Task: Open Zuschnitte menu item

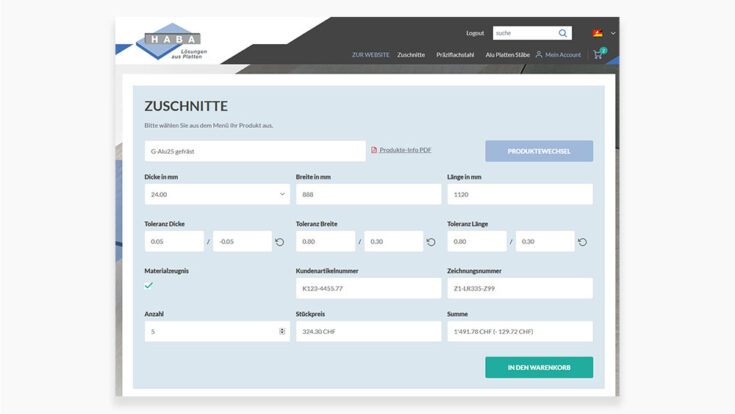Action: 411,55
